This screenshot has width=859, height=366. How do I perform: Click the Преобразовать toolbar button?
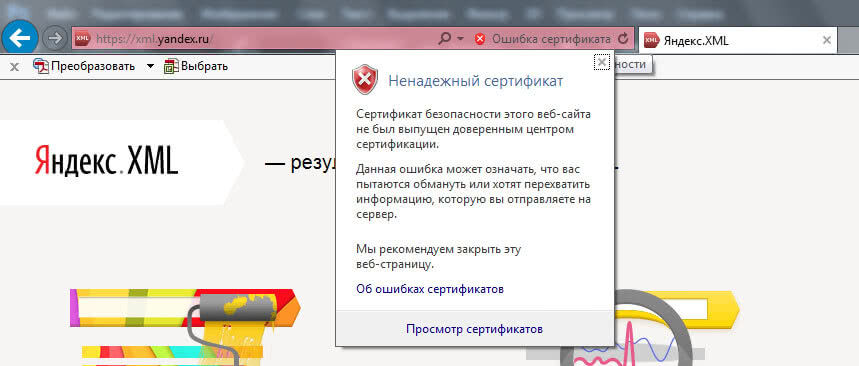[x=84, y=66]
